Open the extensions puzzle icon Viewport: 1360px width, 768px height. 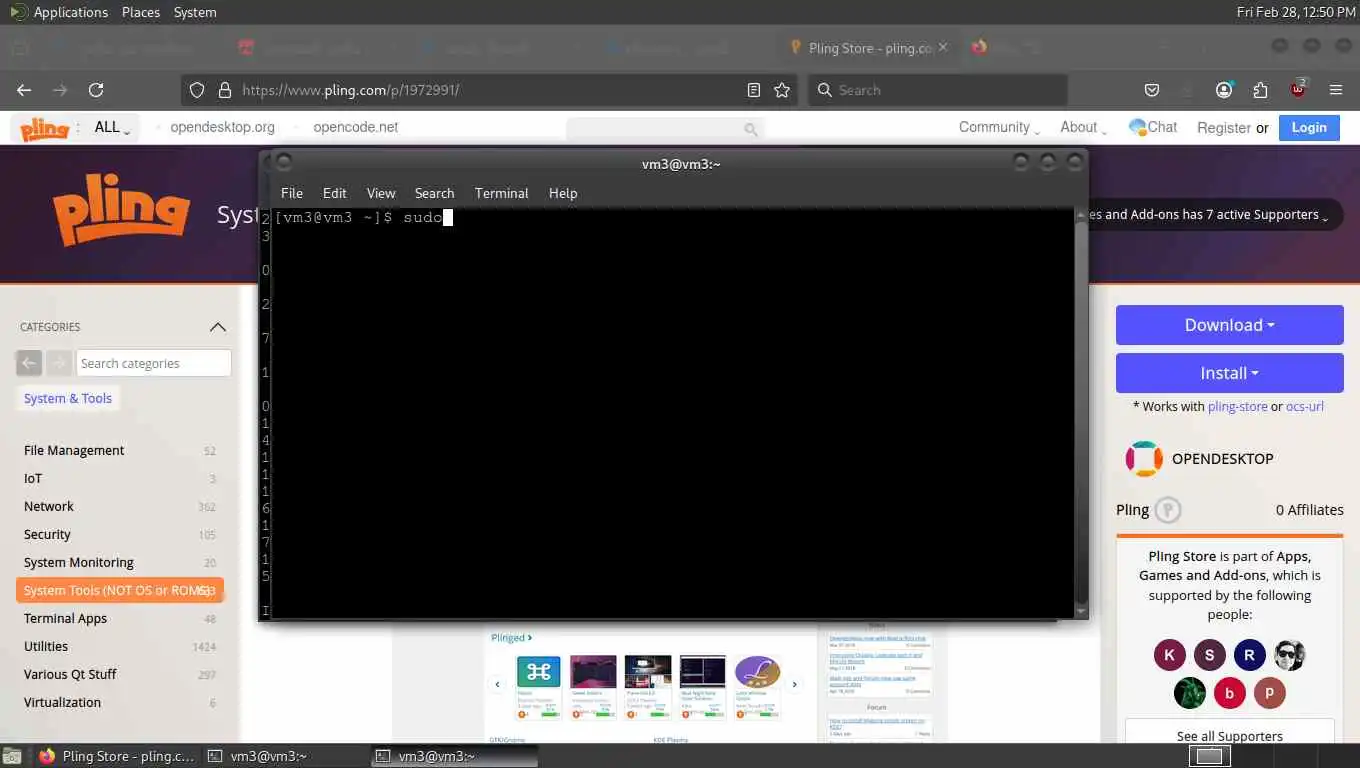tap(1260, 90)
